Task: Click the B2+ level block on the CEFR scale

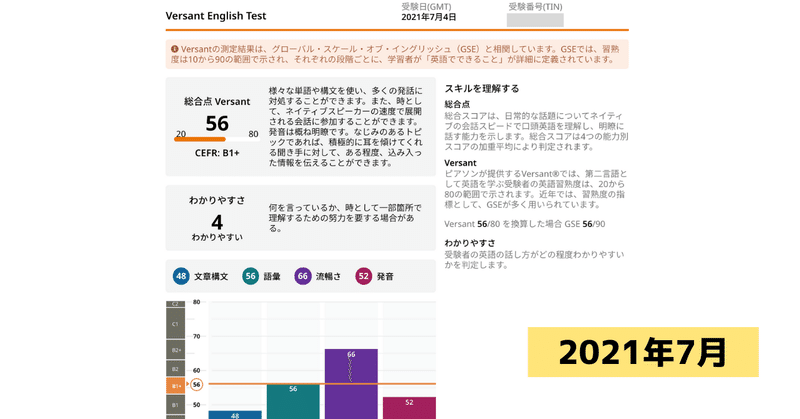Action: click(x=176, y=350)
